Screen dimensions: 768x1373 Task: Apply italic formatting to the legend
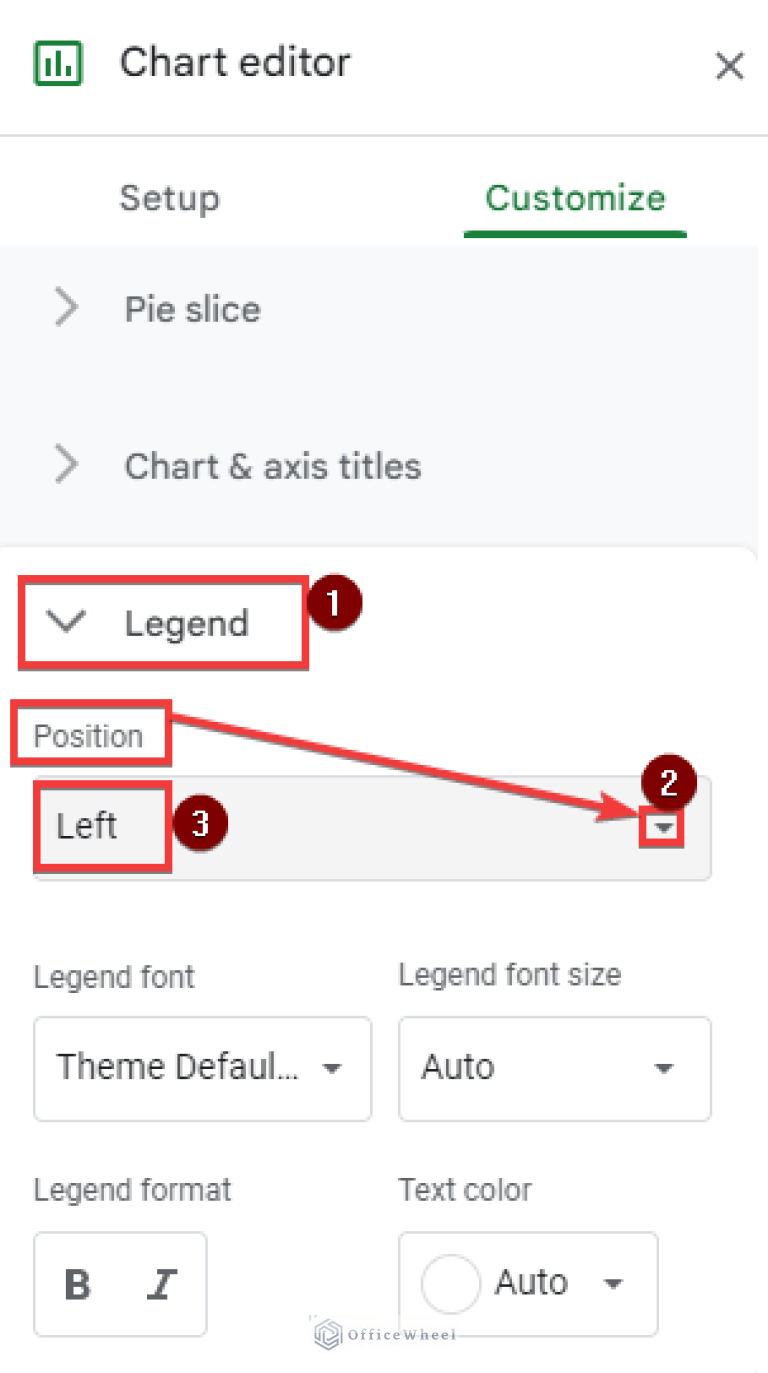click(x=162, y=1284)
